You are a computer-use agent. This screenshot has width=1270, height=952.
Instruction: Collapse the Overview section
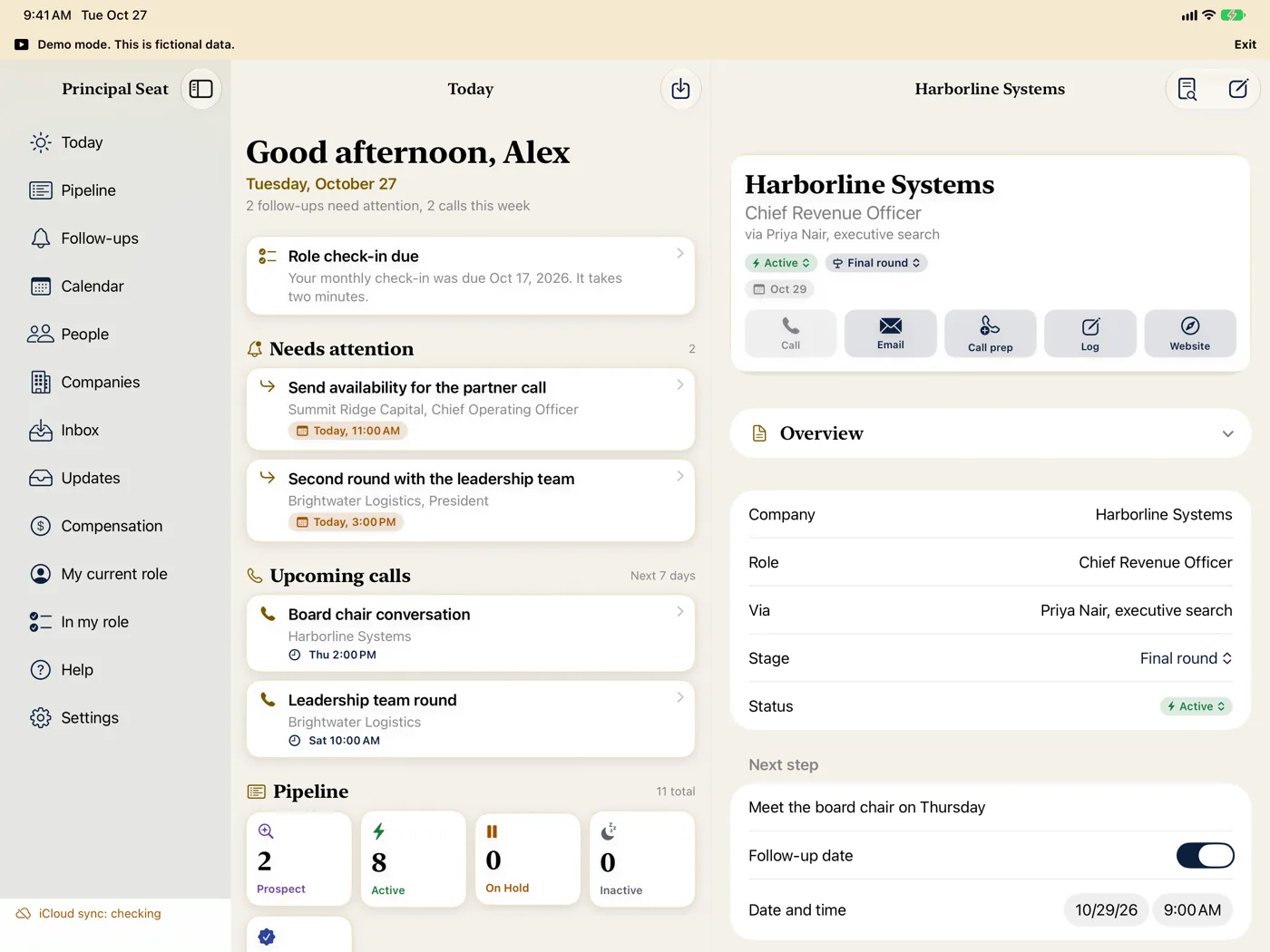(991, 433)
